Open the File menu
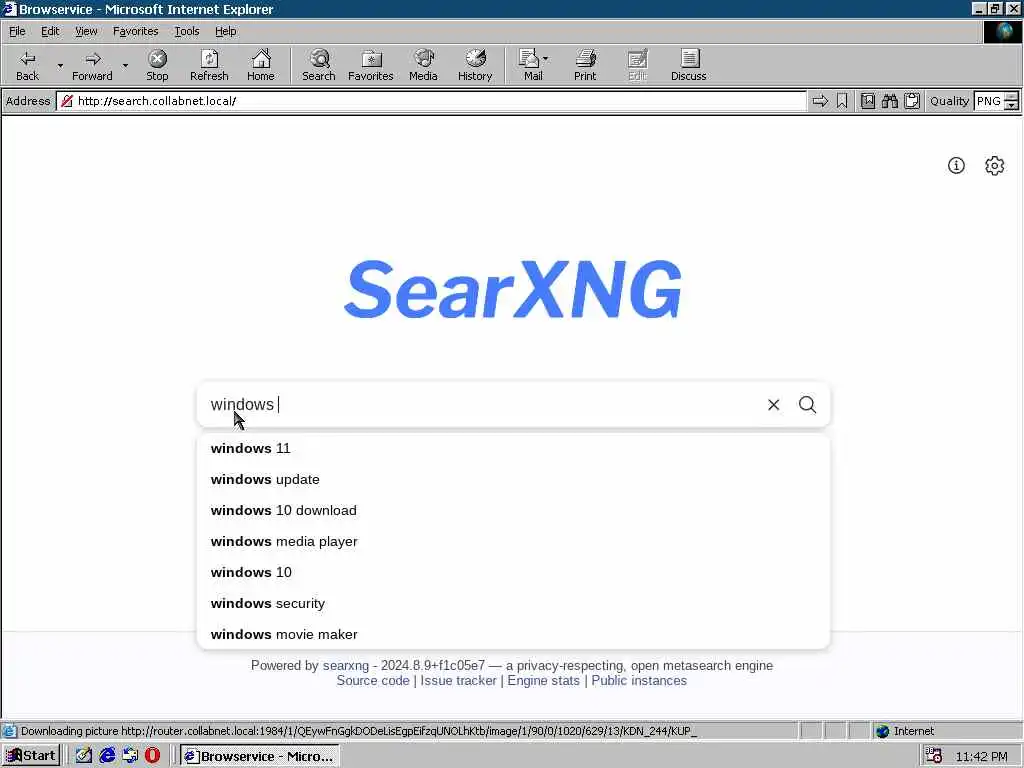The image size is (1024, 768). (17, 31)
